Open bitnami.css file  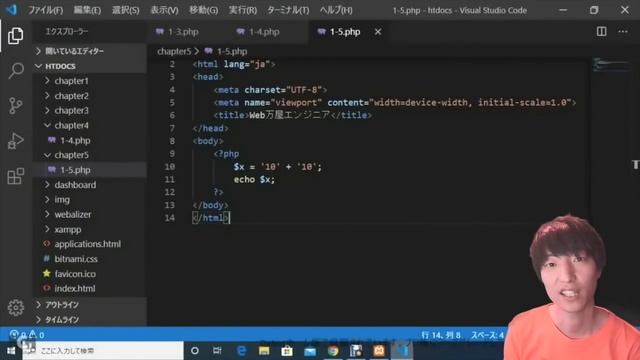tap(90, 259)
